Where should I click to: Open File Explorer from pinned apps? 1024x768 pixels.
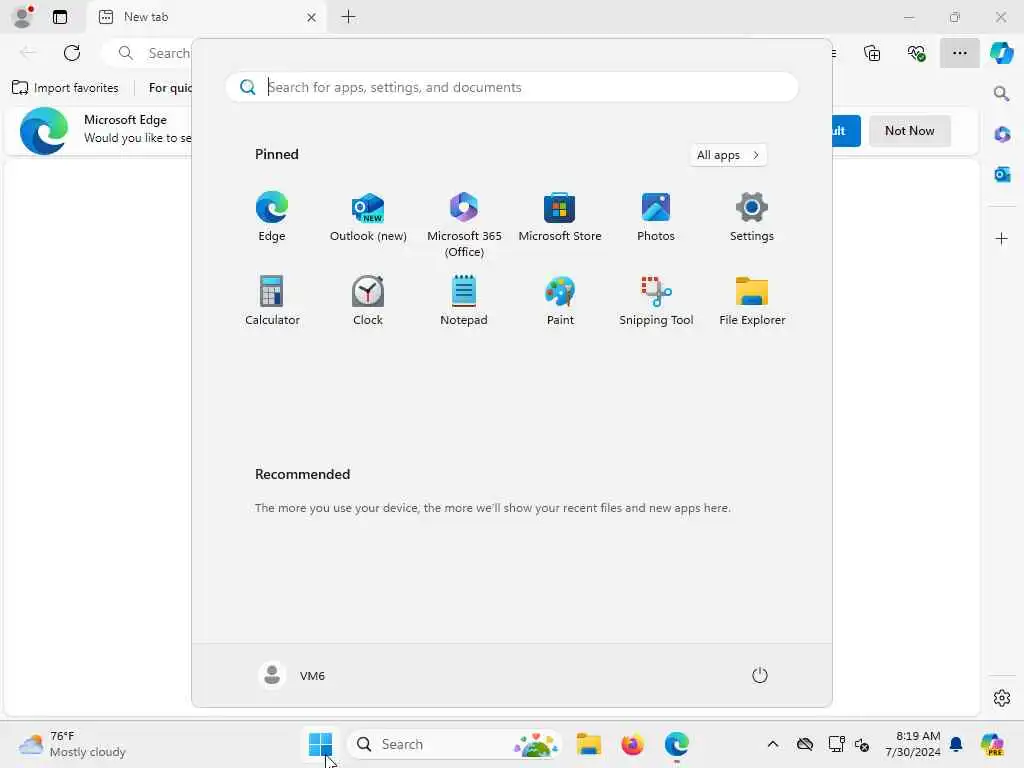[x=752, y=300]
